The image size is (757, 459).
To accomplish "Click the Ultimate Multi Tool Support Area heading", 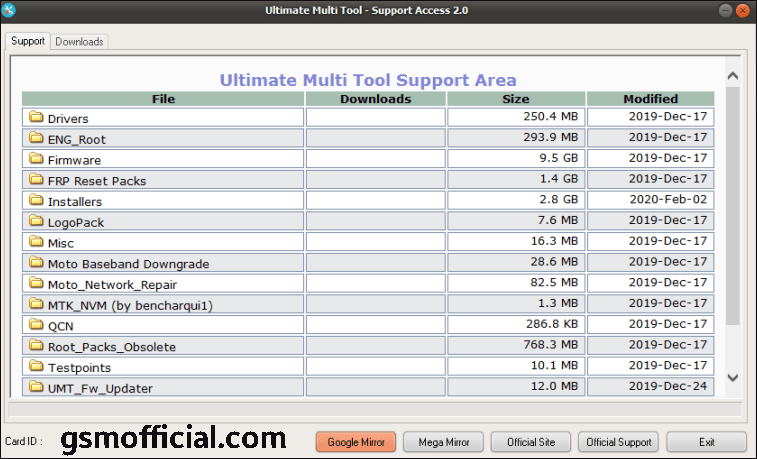I will point(368,80).
